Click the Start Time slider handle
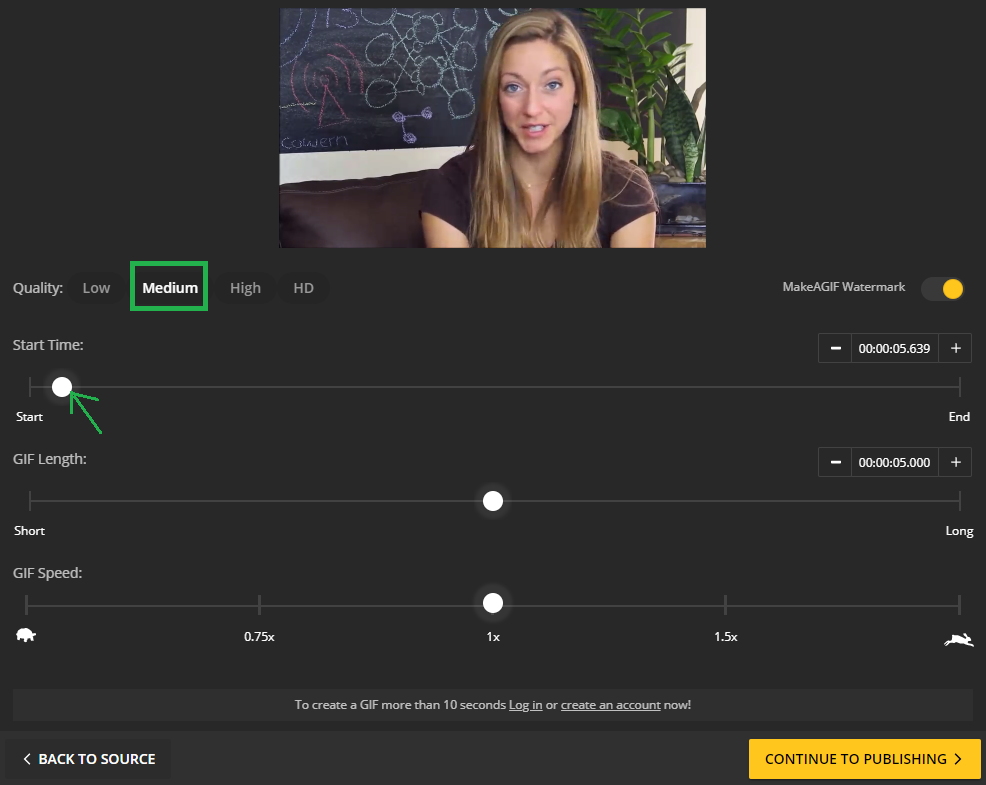Screen dimensions: 986x785 (x=62, y=387)
